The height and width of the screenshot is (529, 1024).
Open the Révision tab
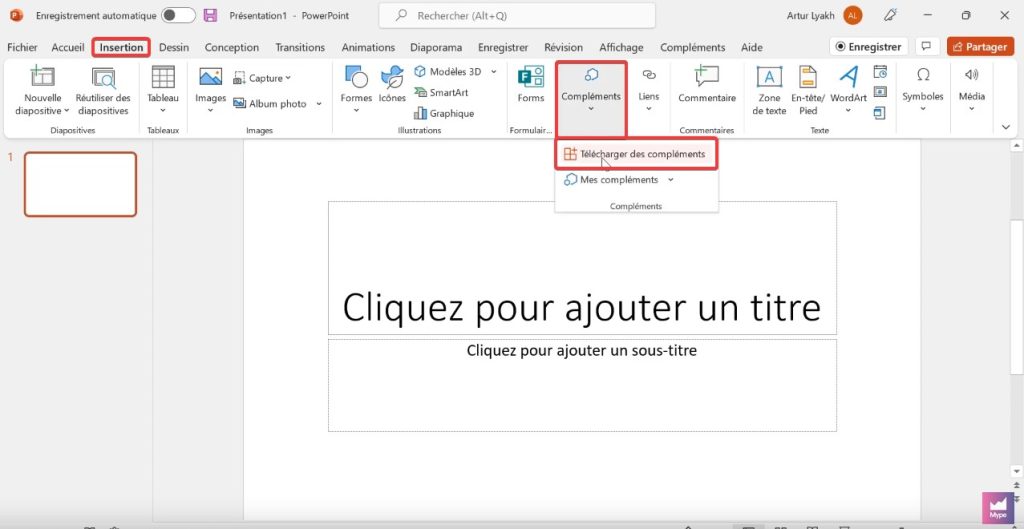click(x=564, y=47)
